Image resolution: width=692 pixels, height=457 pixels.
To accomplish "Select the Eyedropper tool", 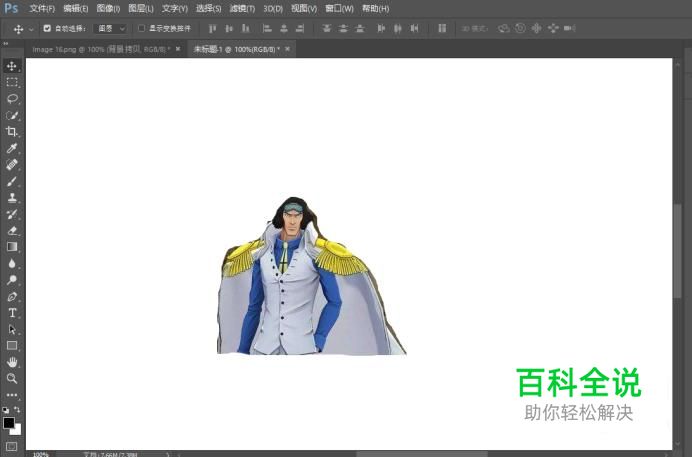I will coord(11,148).
